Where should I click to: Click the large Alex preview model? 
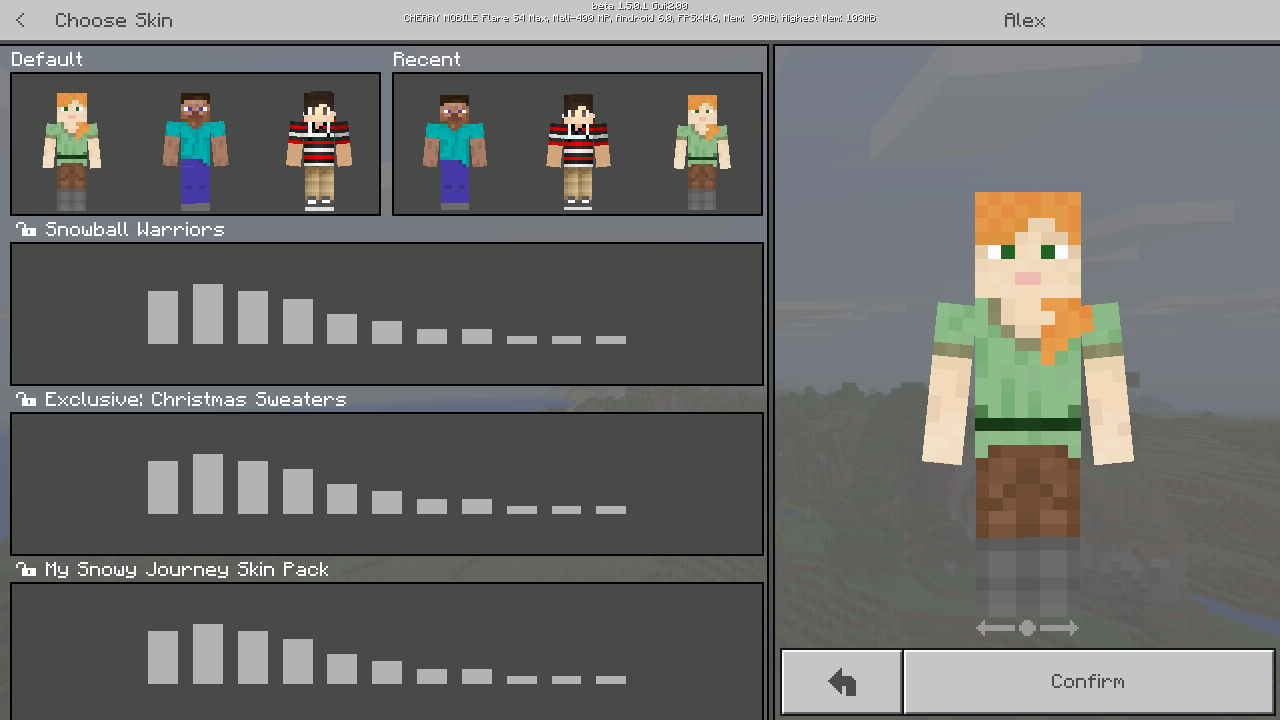point(1028,403)
